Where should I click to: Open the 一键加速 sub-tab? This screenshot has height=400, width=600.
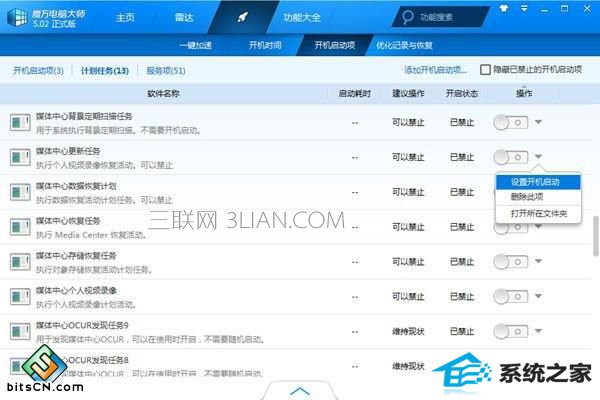pos(196,45)
